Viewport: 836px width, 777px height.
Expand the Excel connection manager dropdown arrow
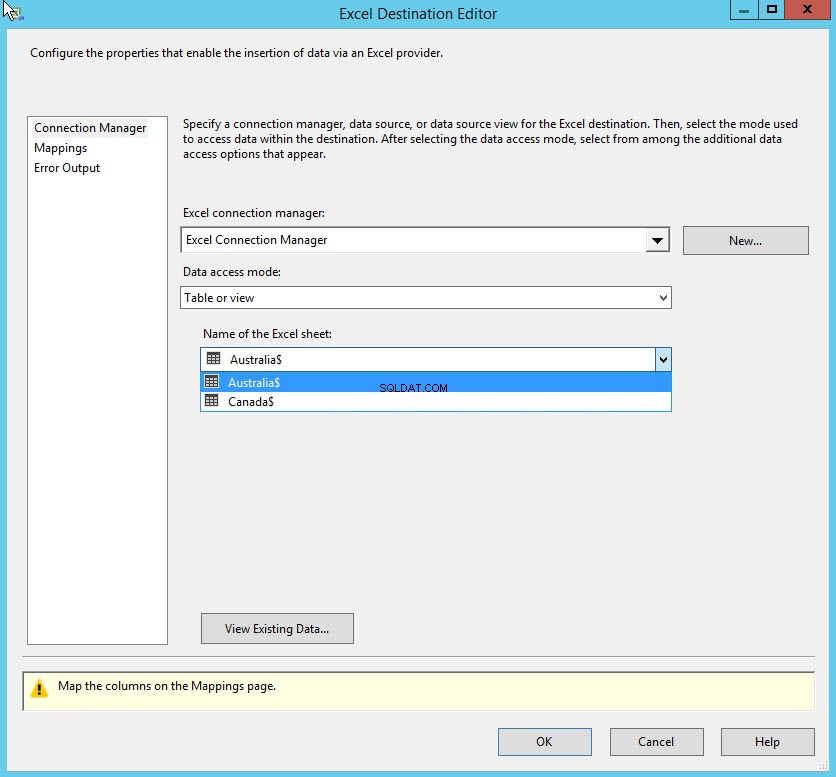click(x=657, y=240)
